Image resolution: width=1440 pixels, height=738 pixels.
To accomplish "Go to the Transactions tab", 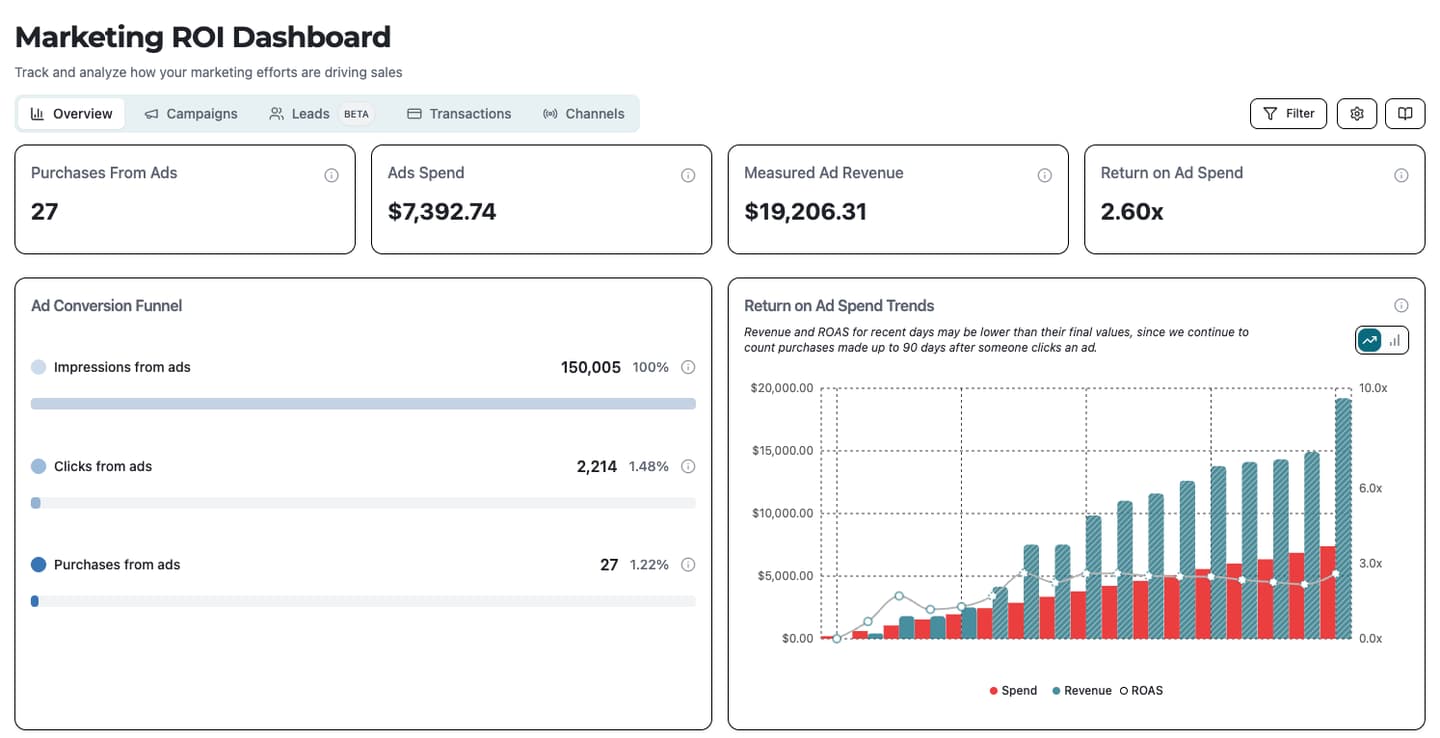I will (459, 114).
